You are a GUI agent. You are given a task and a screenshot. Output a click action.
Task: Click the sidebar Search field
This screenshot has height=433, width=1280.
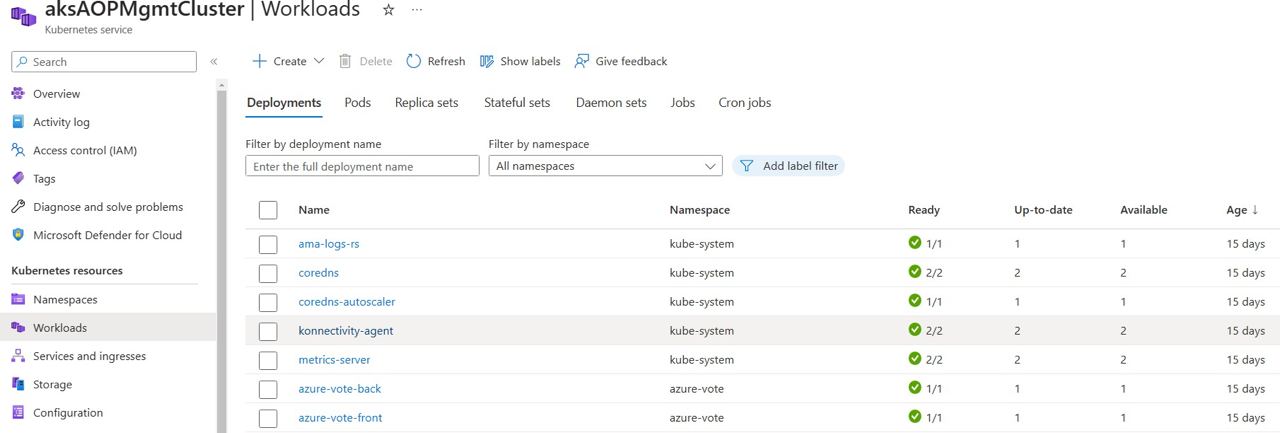pos(104,62)
